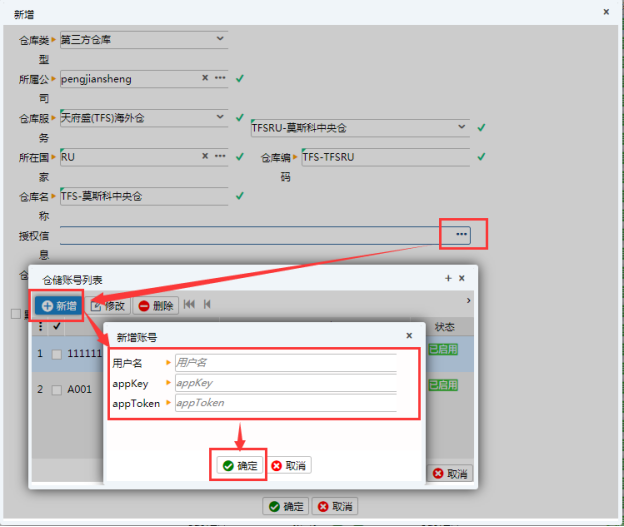Image resolution: width=624 pixels, height=527 pixels.
Task: Clear the pengjiansheng company field
Action: coord(205,78)
